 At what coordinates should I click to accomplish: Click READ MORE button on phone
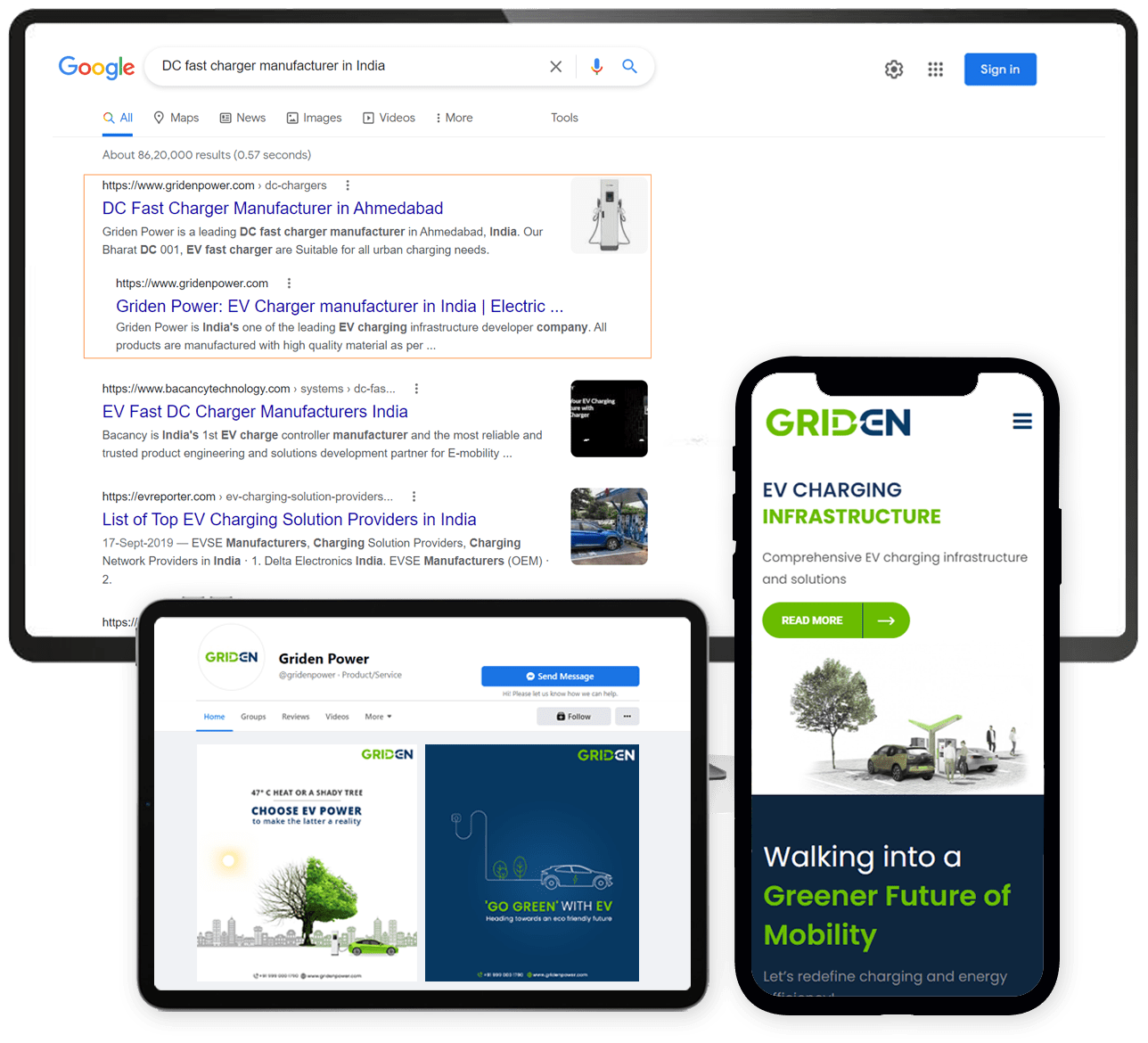pyautogui.click(x=812, y=620)
